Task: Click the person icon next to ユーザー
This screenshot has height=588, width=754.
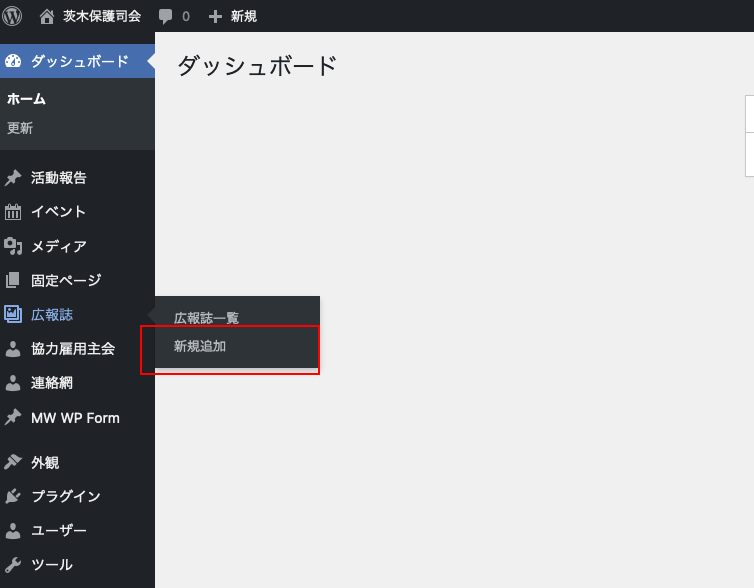Action: 13,530
